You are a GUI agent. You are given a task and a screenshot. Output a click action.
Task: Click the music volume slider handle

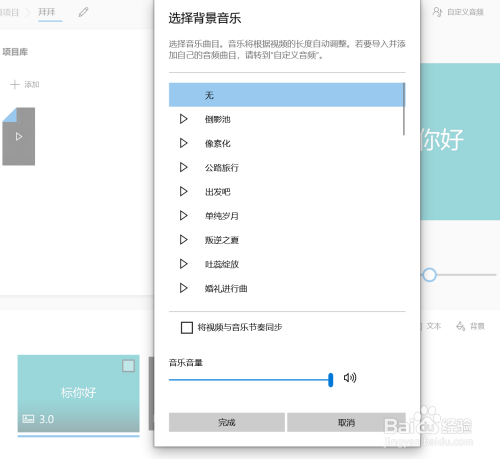(x=330, y=380)
